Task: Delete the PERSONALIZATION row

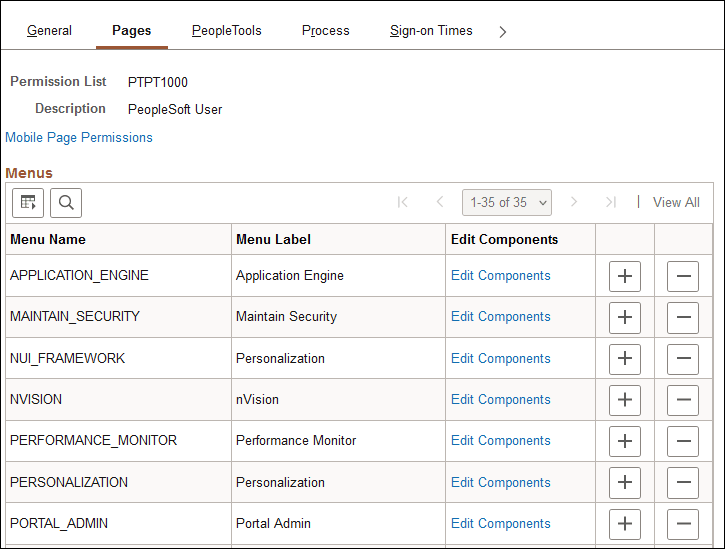Action: click(x=683, y=482)
